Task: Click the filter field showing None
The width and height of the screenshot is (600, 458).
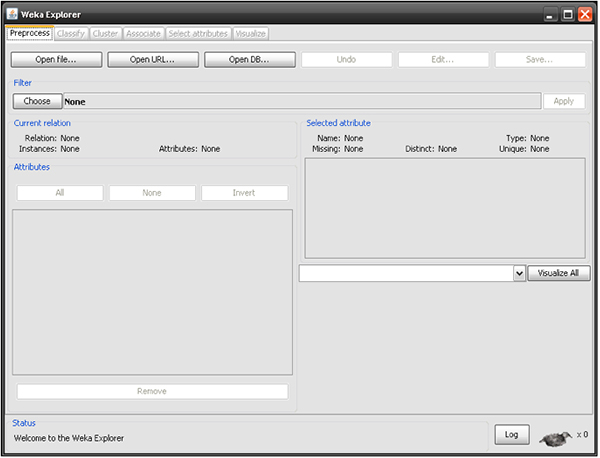Action: pyautogui.click(x=302, y=101)
